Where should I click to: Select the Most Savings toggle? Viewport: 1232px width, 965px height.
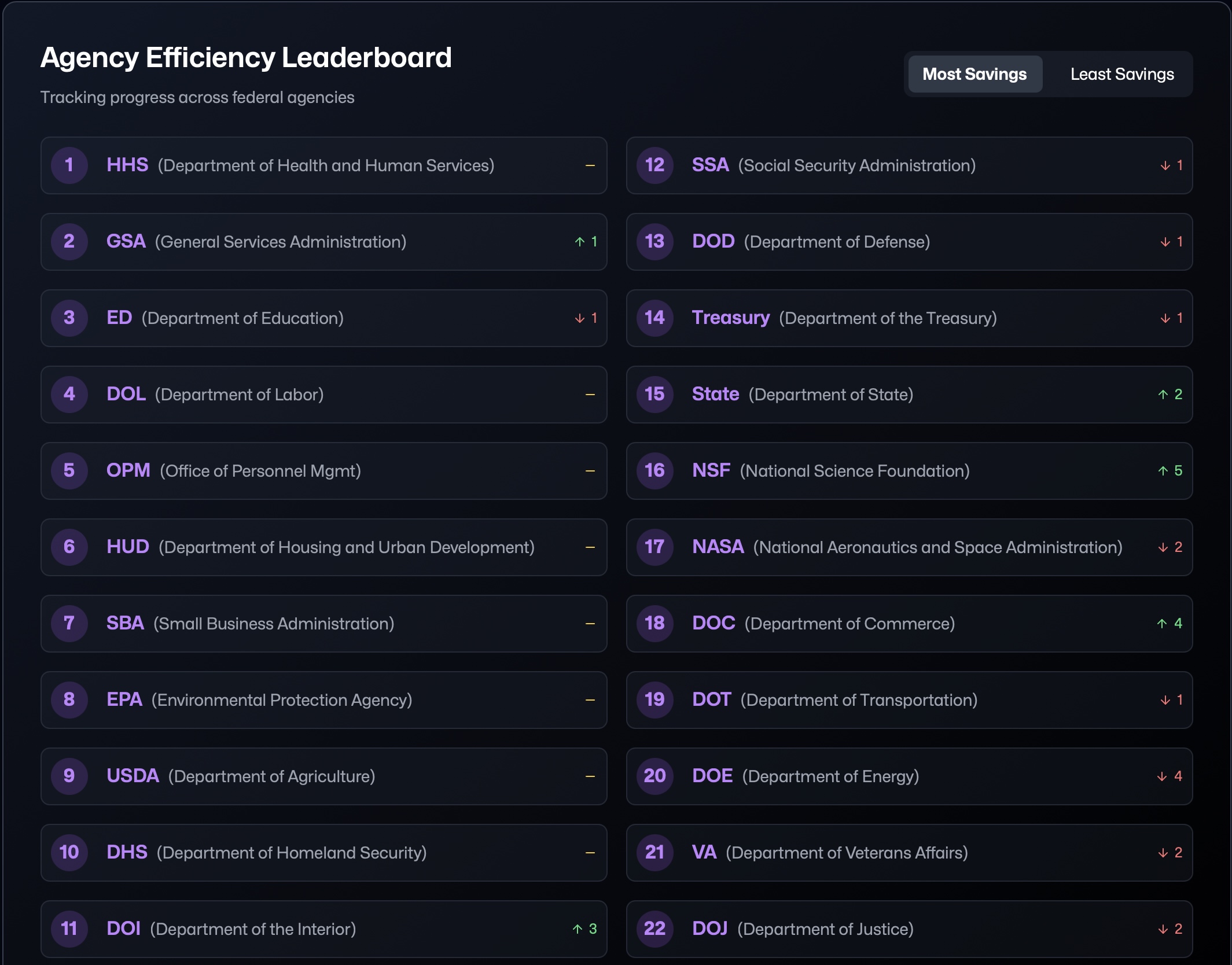click(x=974, y=74)
